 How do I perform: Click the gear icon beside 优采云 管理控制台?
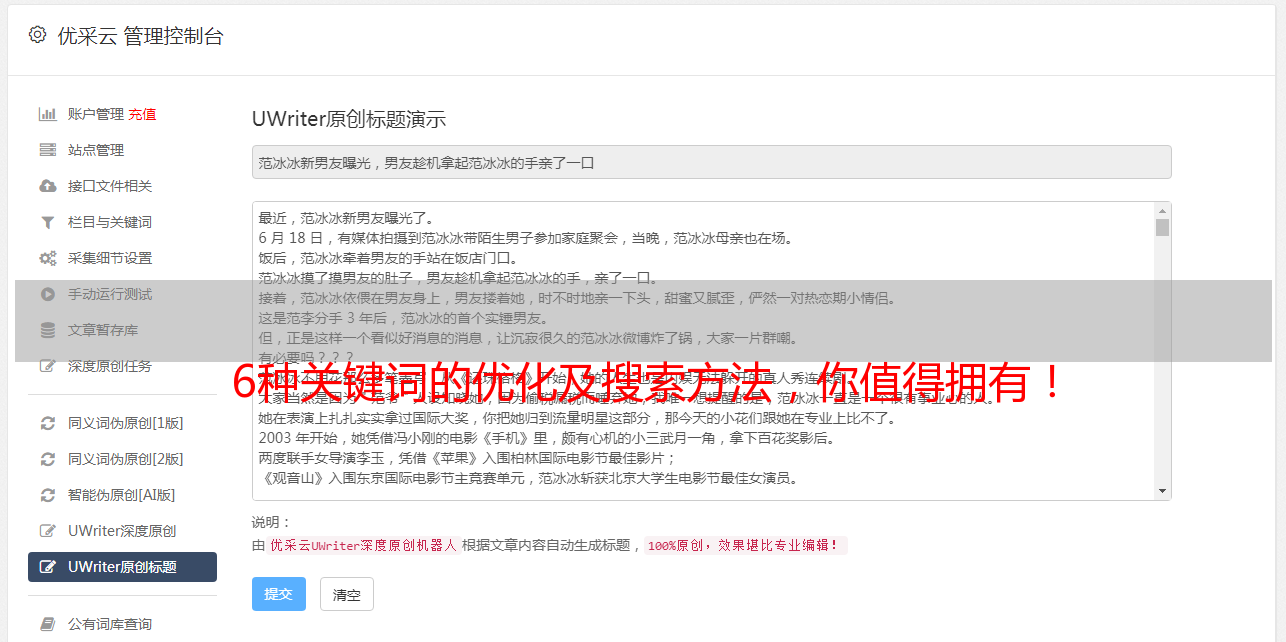(37, 35)
